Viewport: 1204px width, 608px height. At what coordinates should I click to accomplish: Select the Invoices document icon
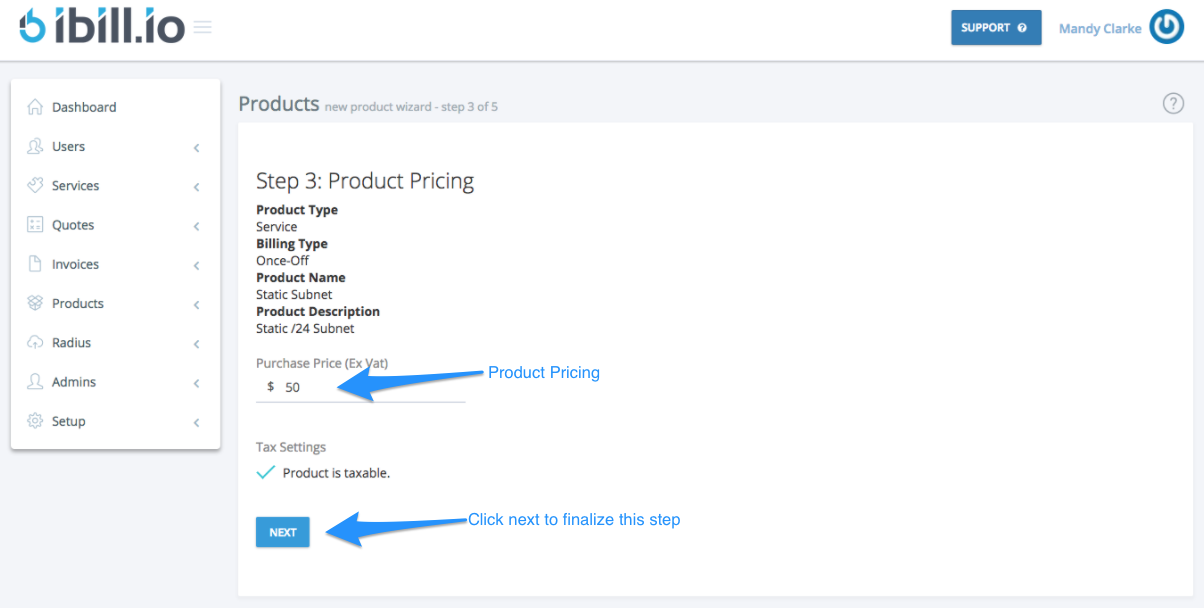(36, 263)
